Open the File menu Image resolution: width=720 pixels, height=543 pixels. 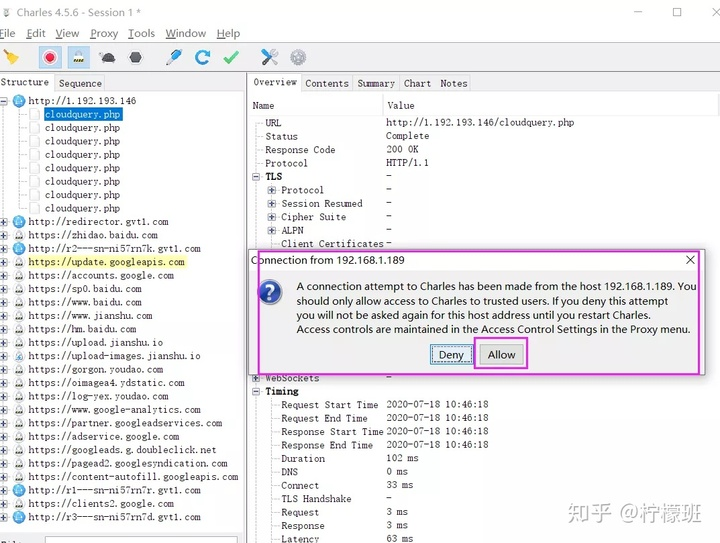pyautogui.click(x=7, y=34)
